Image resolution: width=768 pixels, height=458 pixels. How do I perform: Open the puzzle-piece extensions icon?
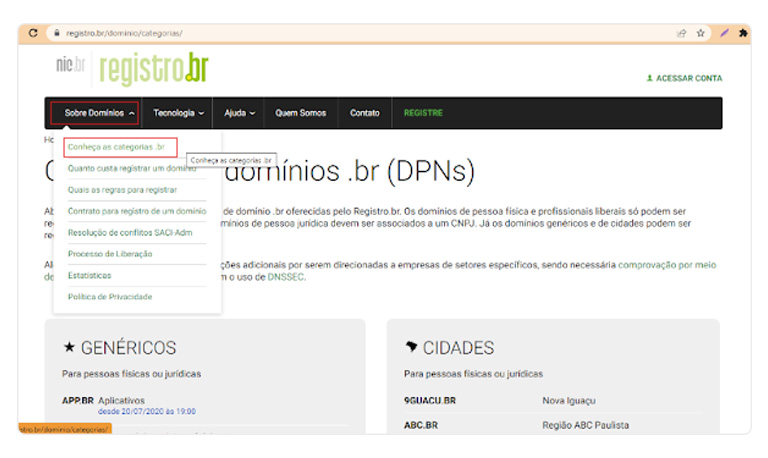tap(742, 33)
